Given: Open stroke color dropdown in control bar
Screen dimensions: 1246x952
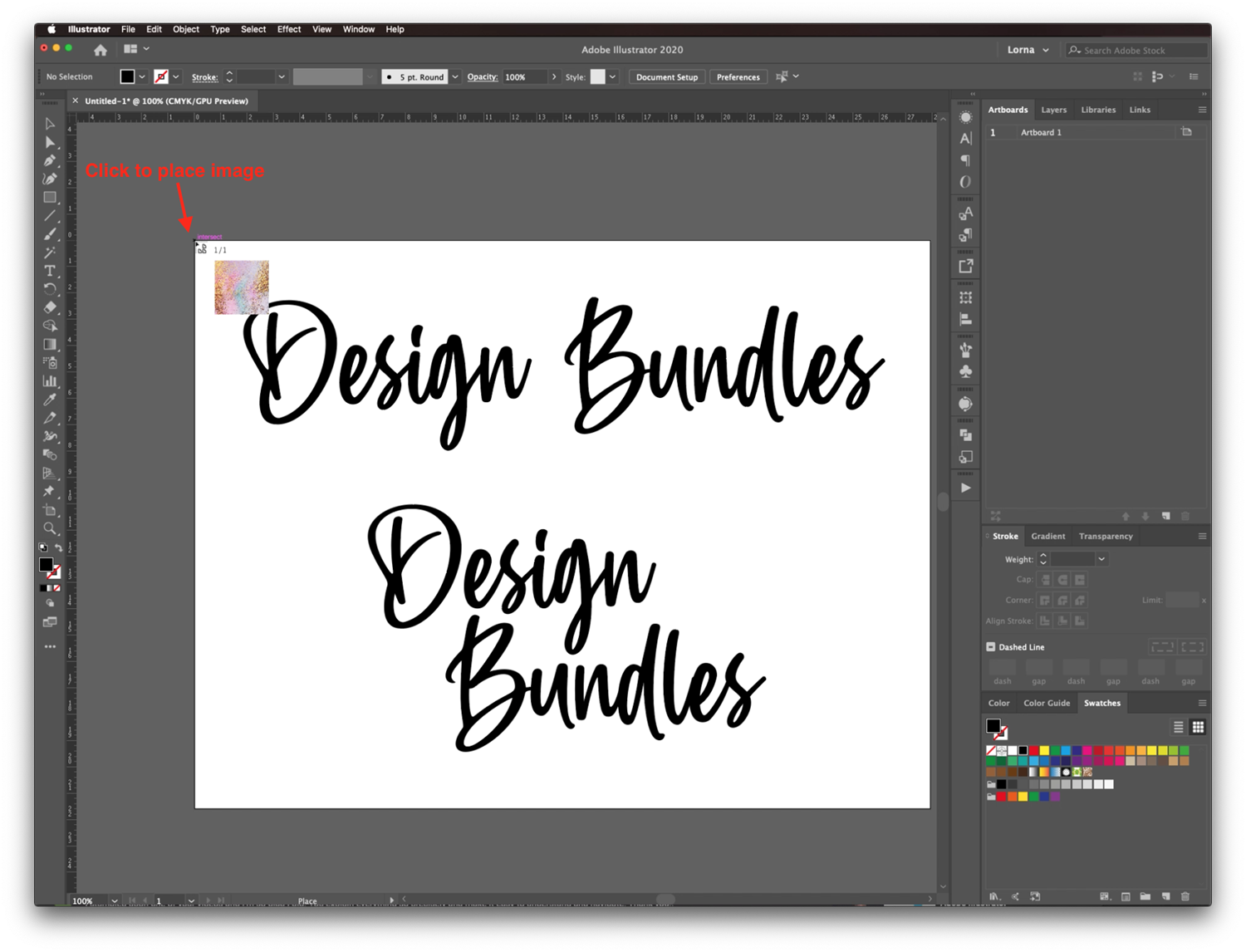Looking at the screenshot, I should pos(175,77).
